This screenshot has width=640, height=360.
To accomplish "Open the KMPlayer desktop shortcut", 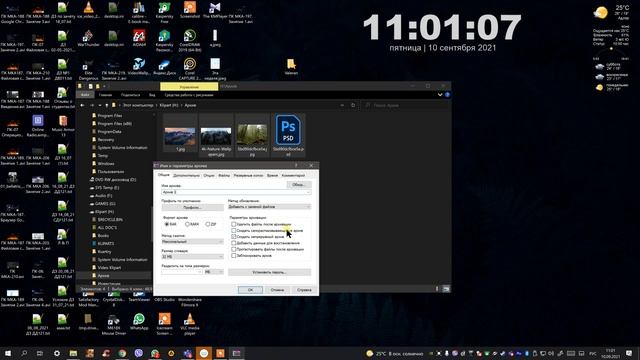I will tap(215, 10).
